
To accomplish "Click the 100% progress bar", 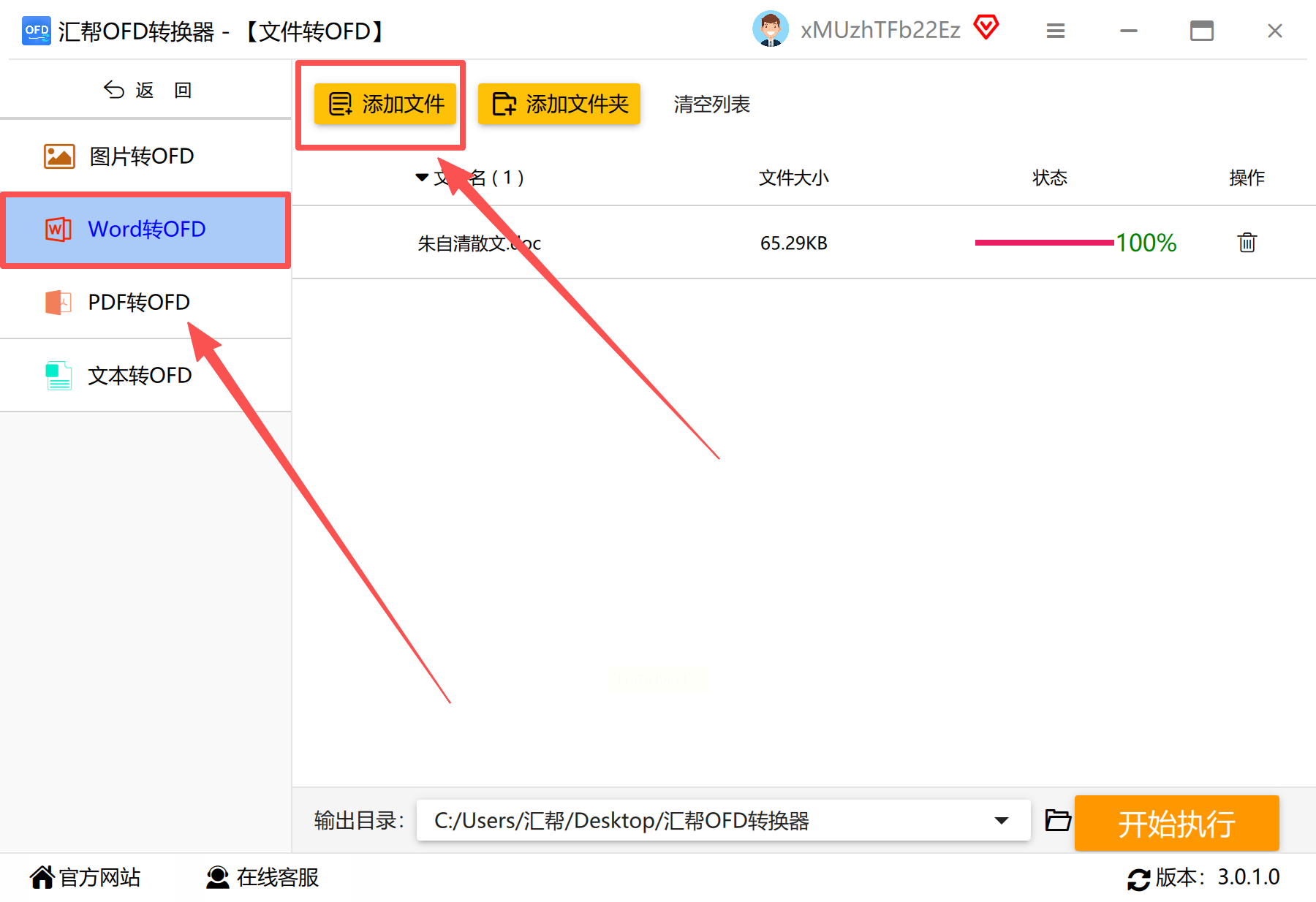I will 1044,243.
